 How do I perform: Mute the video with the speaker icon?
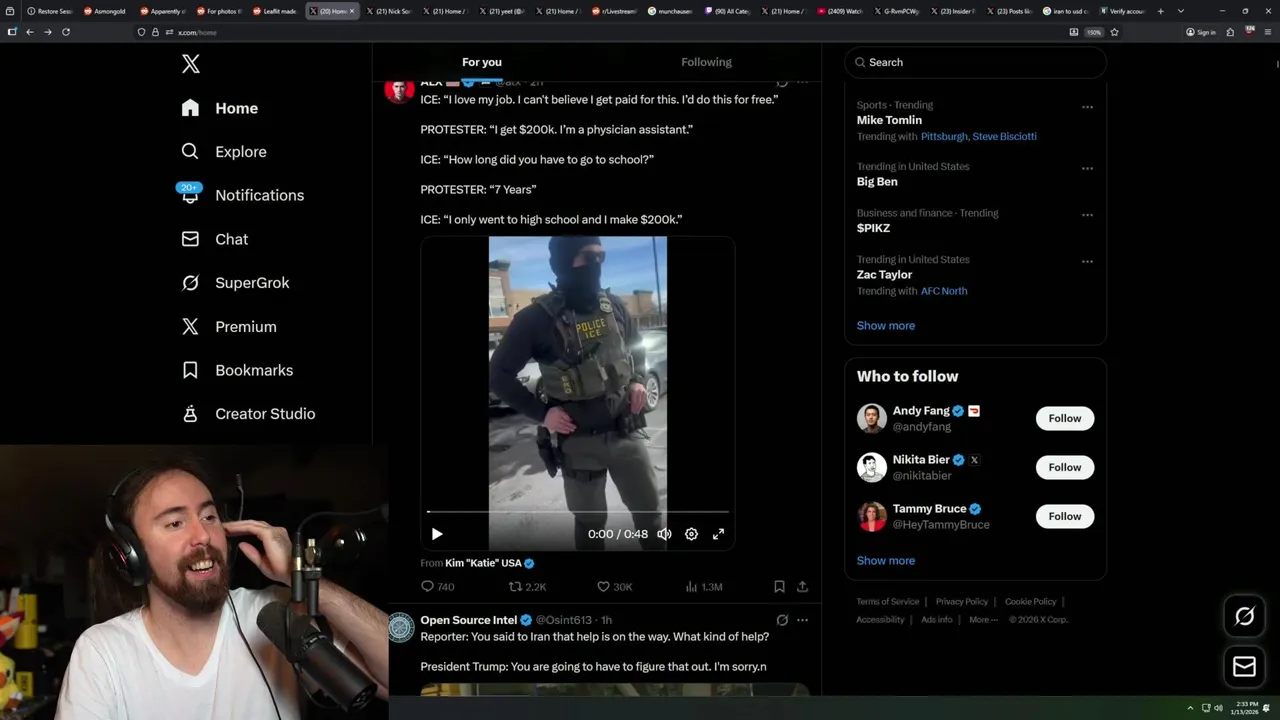click(x=664, y=534)
